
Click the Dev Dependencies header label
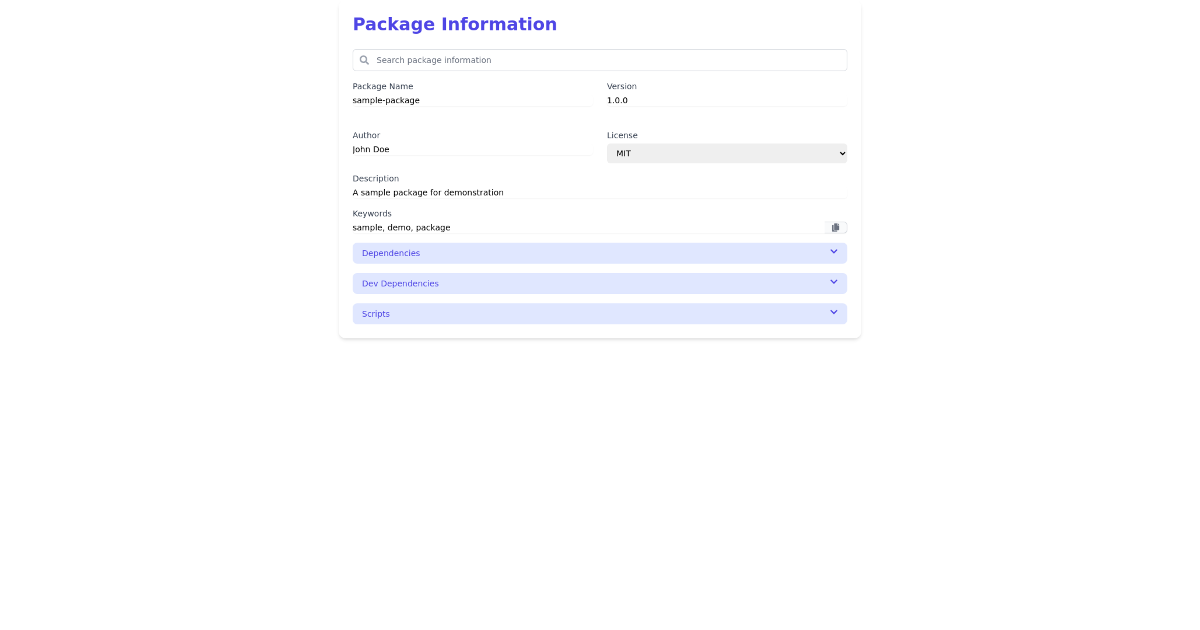pos(400,283)
